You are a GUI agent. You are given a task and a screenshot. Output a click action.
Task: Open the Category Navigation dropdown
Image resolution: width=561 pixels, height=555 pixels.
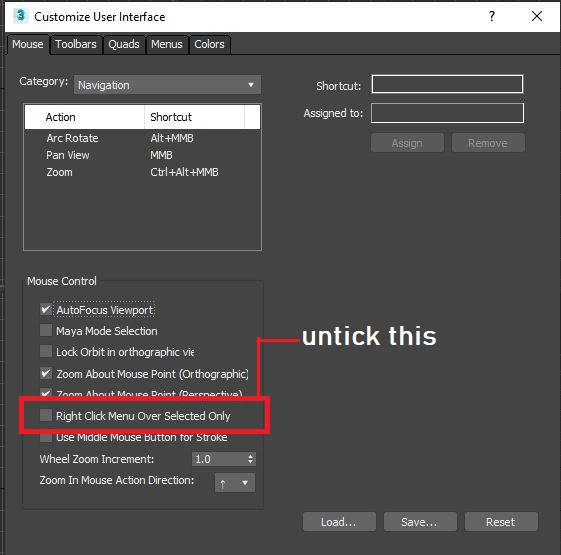click(167, 85)
